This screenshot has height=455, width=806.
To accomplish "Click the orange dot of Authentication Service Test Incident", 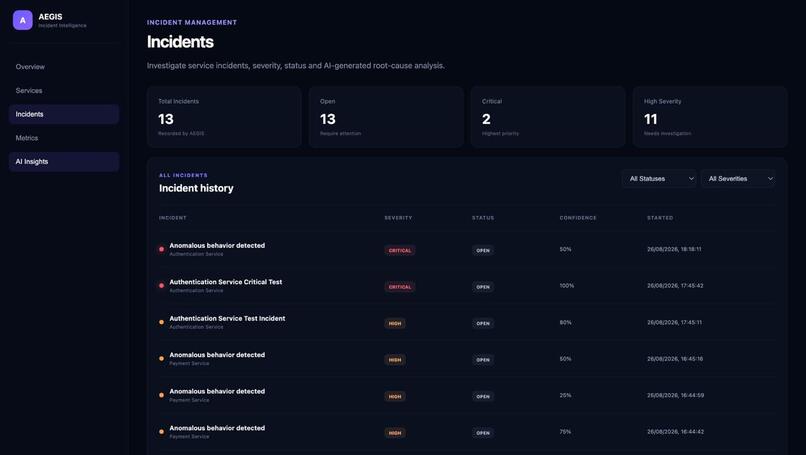I will click(x=161, y=322).
